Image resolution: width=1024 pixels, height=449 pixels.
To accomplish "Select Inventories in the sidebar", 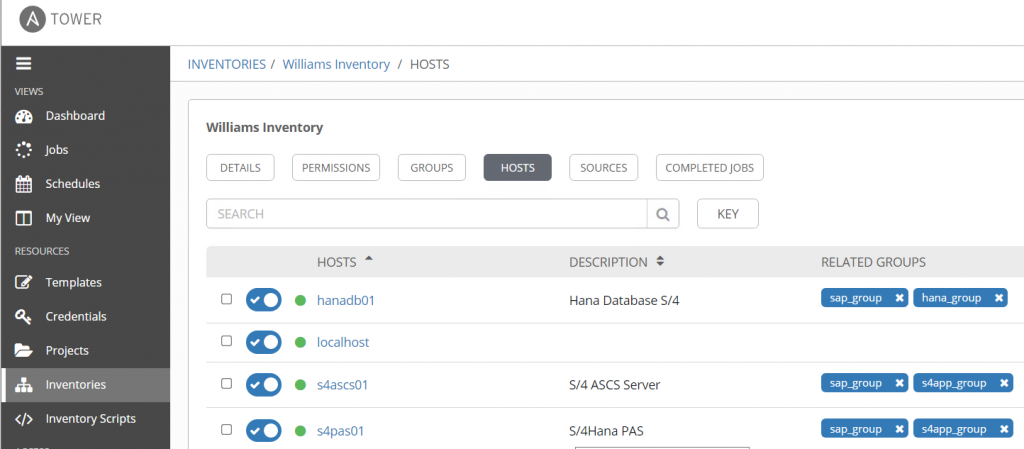I will pos(85,384).
